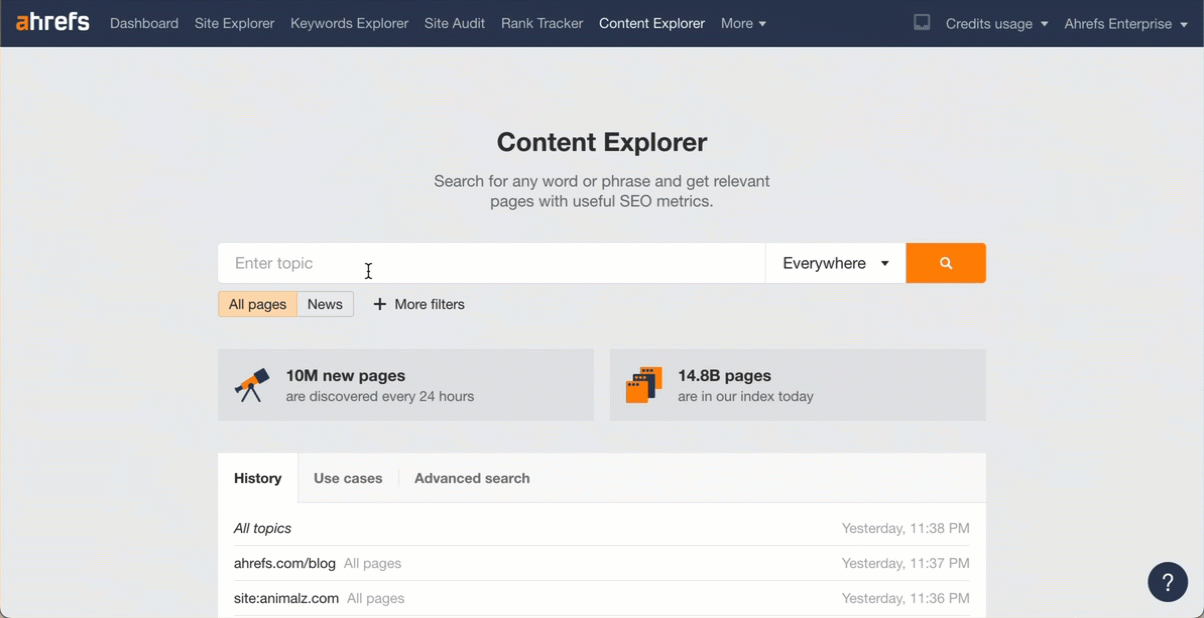This screenshot has height=618, width=1204.
Task: Expand the More navigation dropdown
Action: [x=743, y=23]
